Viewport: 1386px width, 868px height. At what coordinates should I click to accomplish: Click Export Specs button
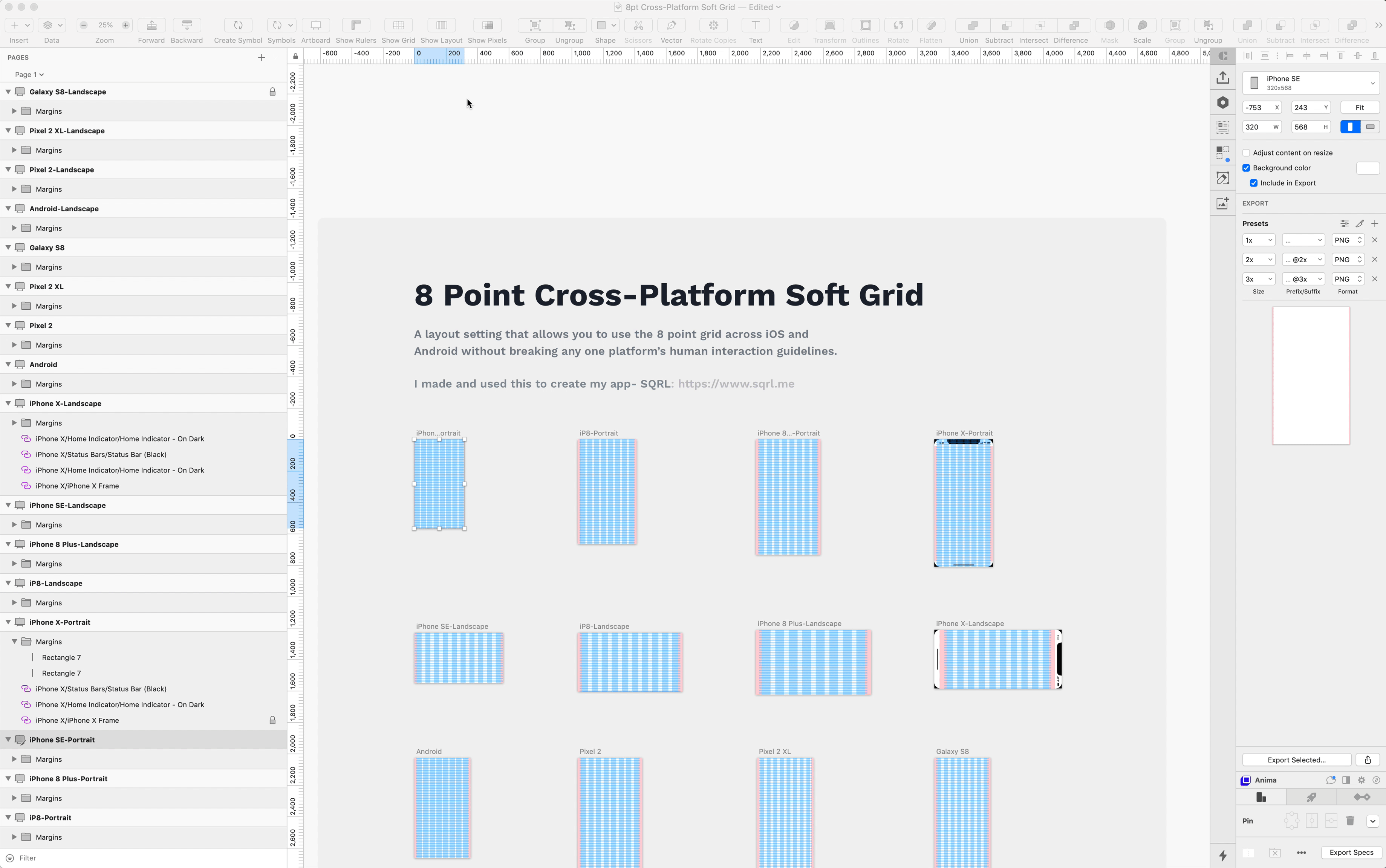[1352, 852]
